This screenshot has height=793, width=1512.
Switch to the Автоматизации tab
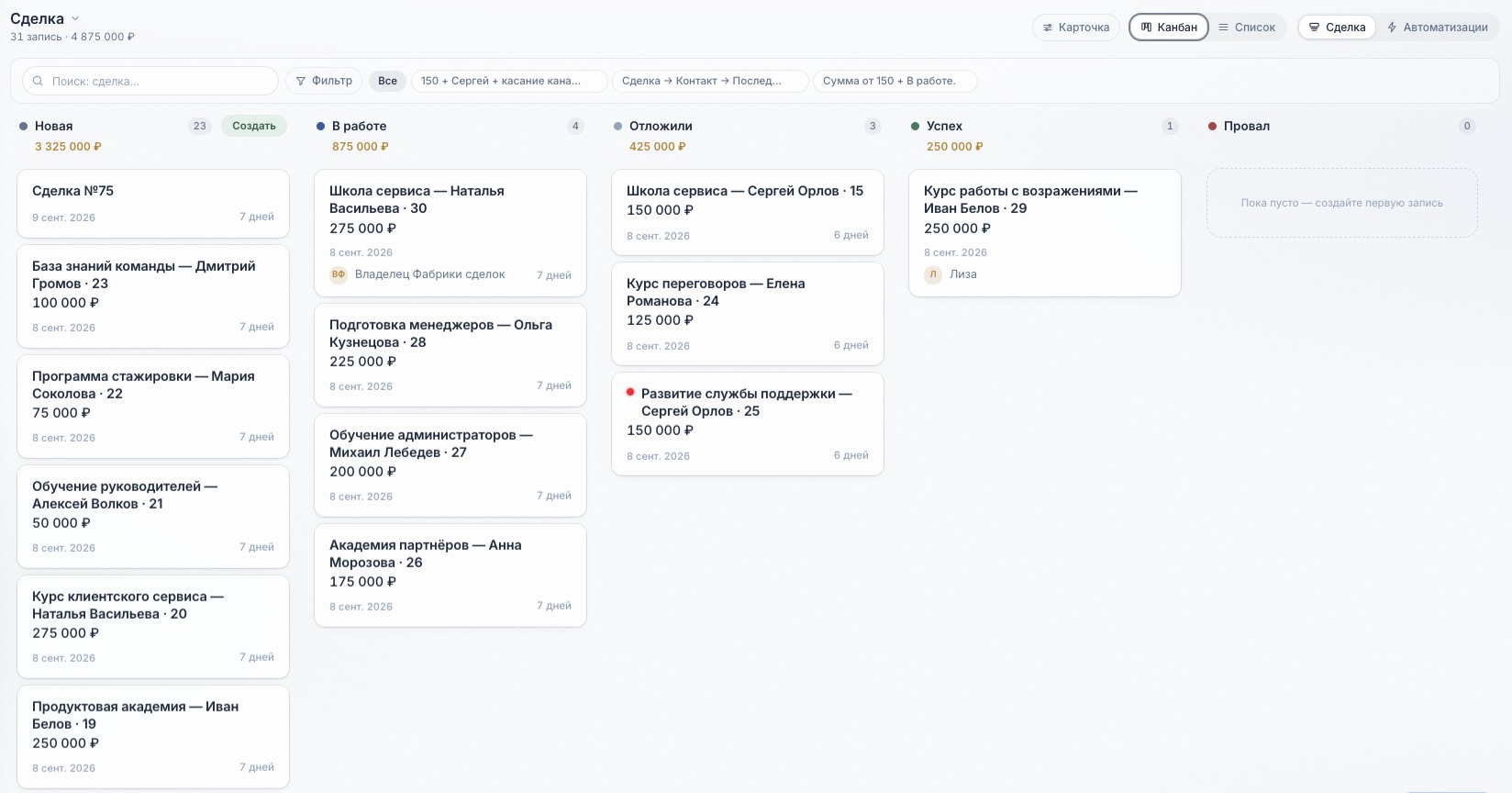(1437, 28)
